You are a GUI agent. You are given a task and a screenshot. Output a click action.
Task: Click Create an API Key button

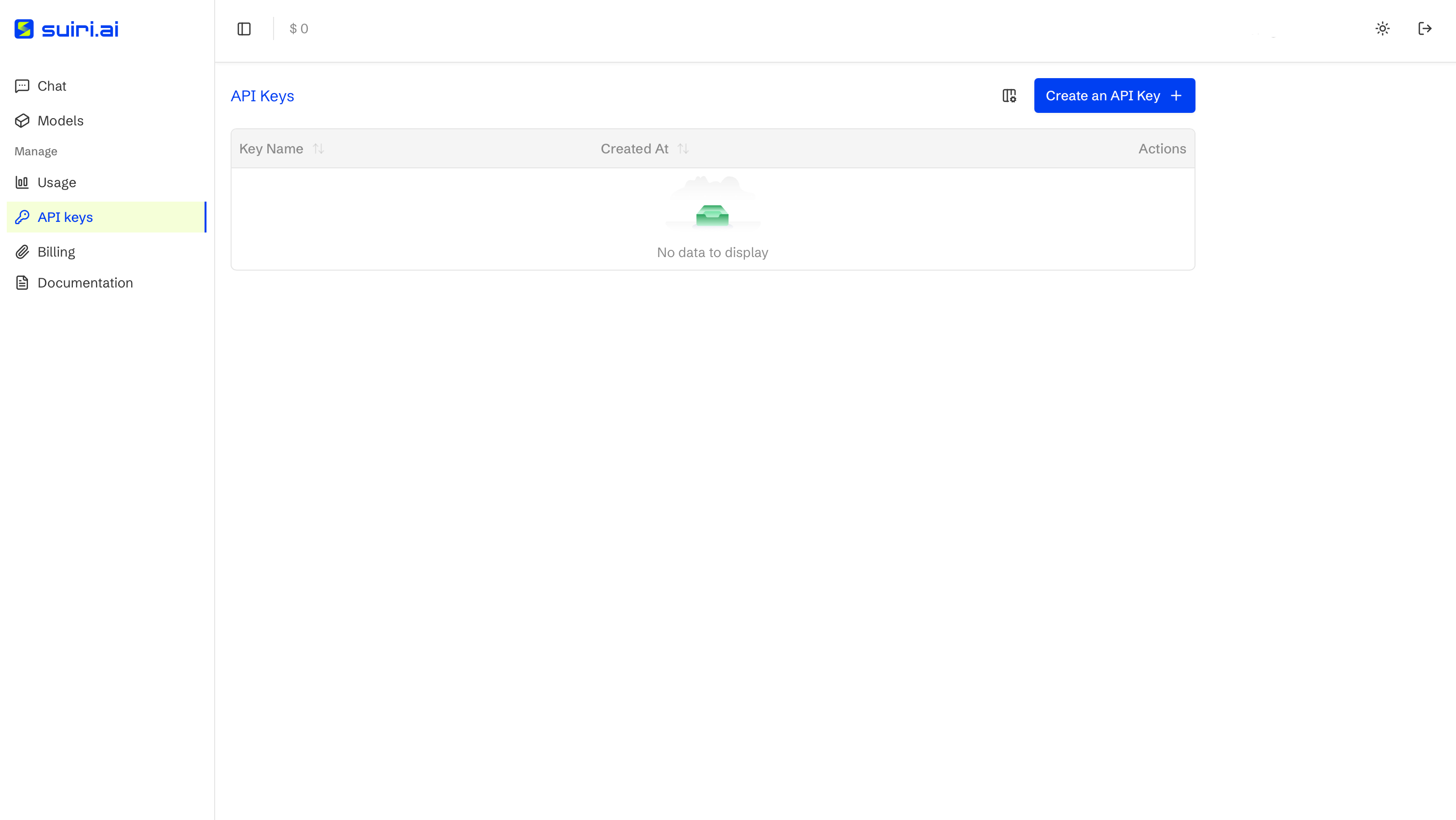1114,96
